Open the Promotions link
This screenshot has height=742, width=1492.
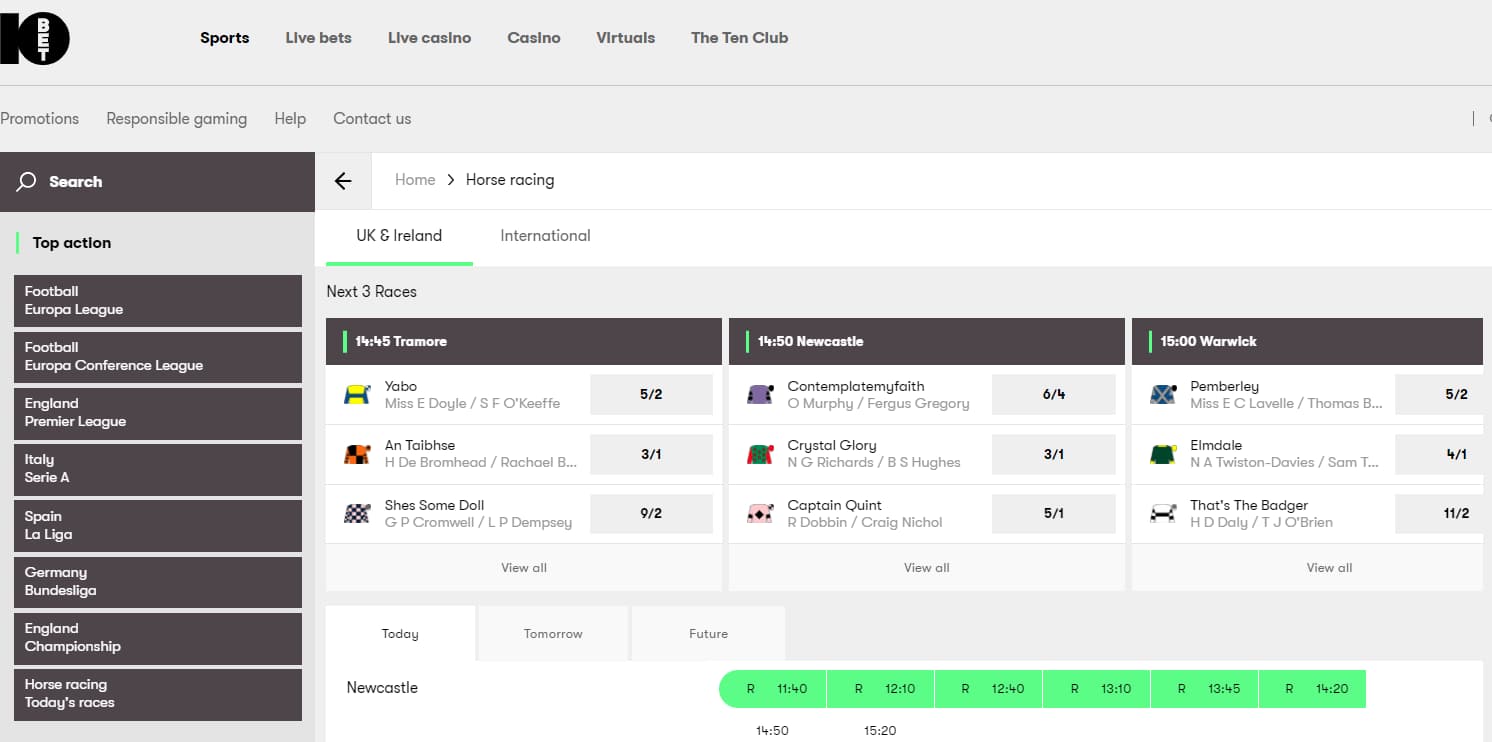[39, 118]
